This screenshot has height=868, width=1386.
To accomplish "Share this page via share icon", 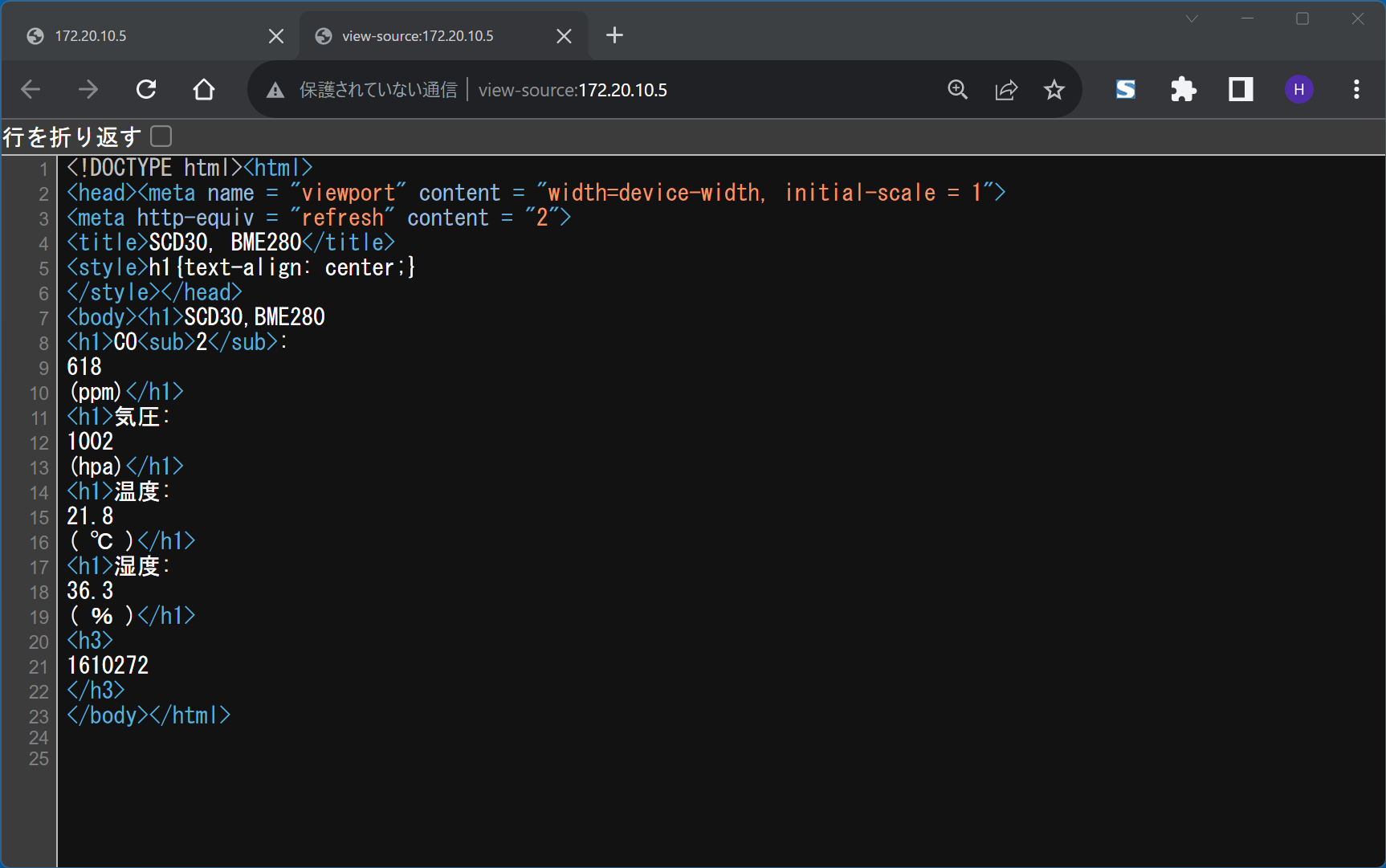I will [x=1006, y=89].
